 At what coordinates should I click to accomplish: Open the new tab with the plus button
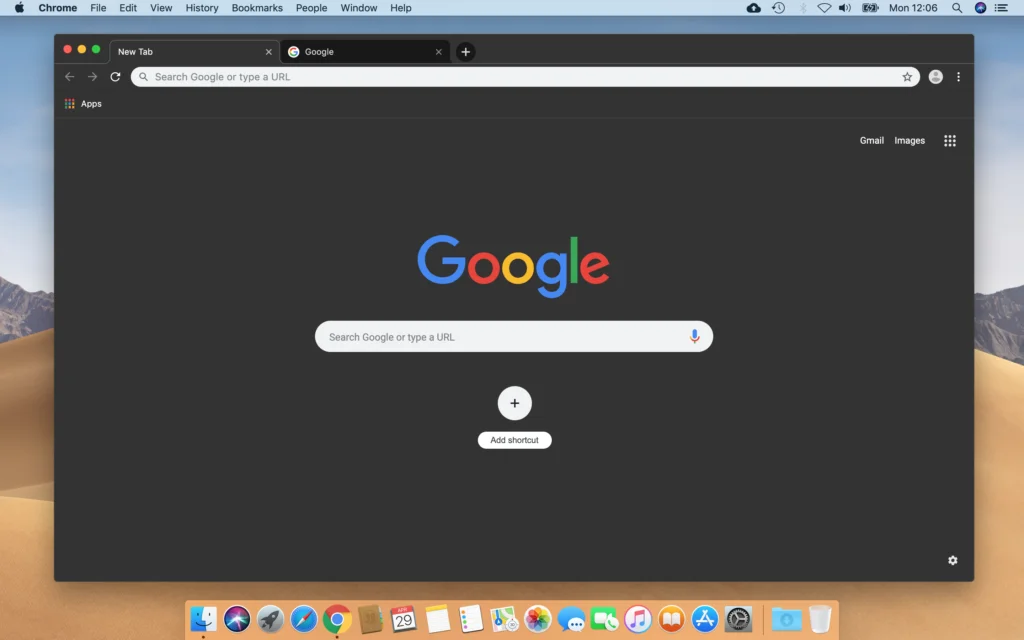(466, 52)
